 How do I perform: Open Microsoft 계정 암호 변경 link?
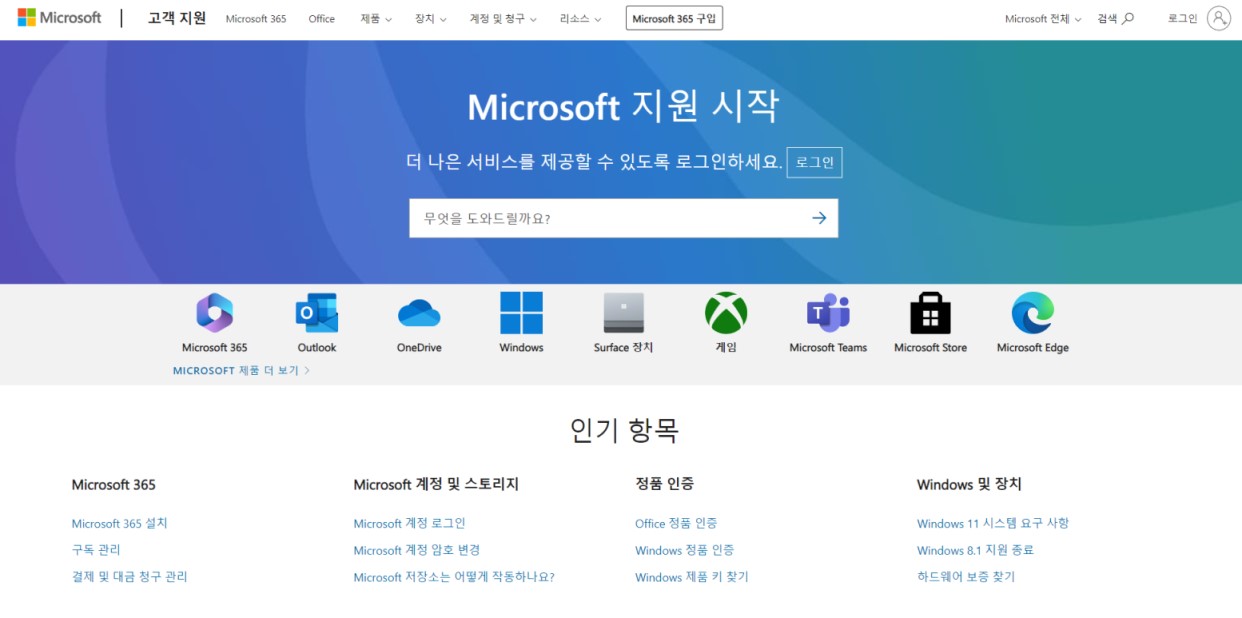pyautogui.click(x=417, y=550)
